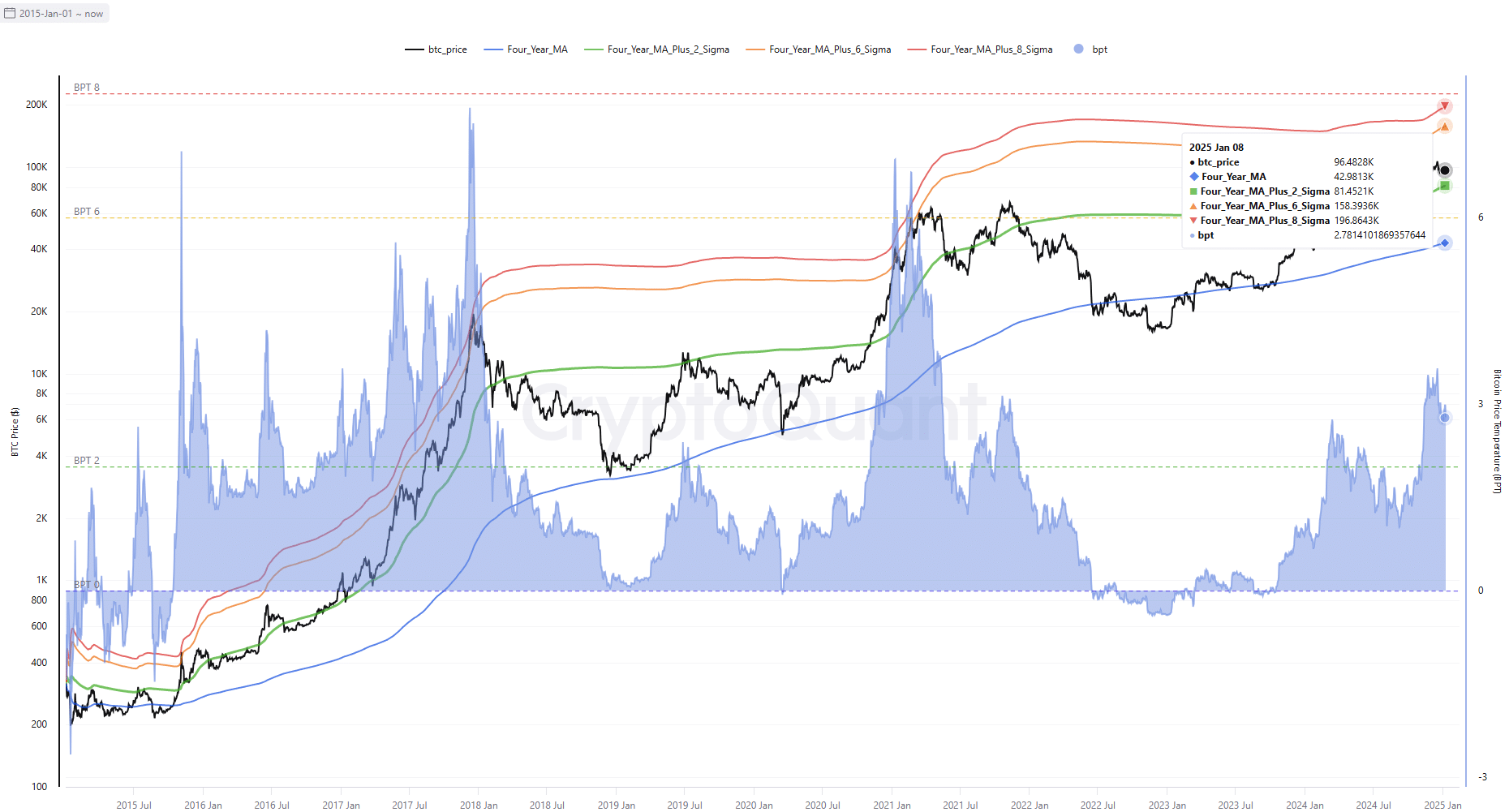Click the 196.8643K tooltip value
Screen dimensions: 1509x812
click(x=1356, y=221)
